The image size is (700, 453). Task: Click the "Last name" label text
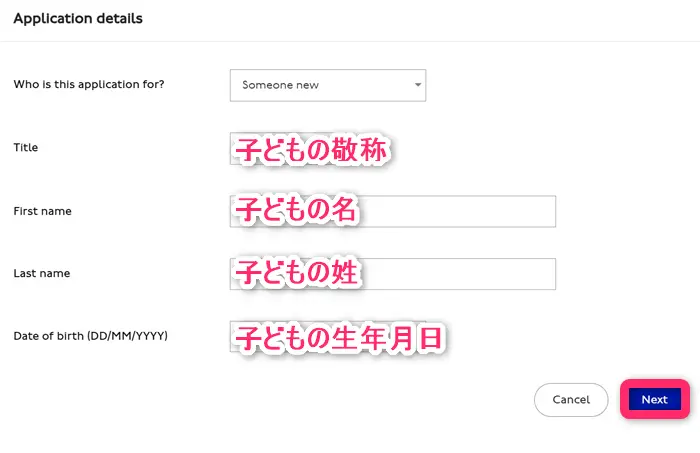pyautogui.click(x=41, y=273)
